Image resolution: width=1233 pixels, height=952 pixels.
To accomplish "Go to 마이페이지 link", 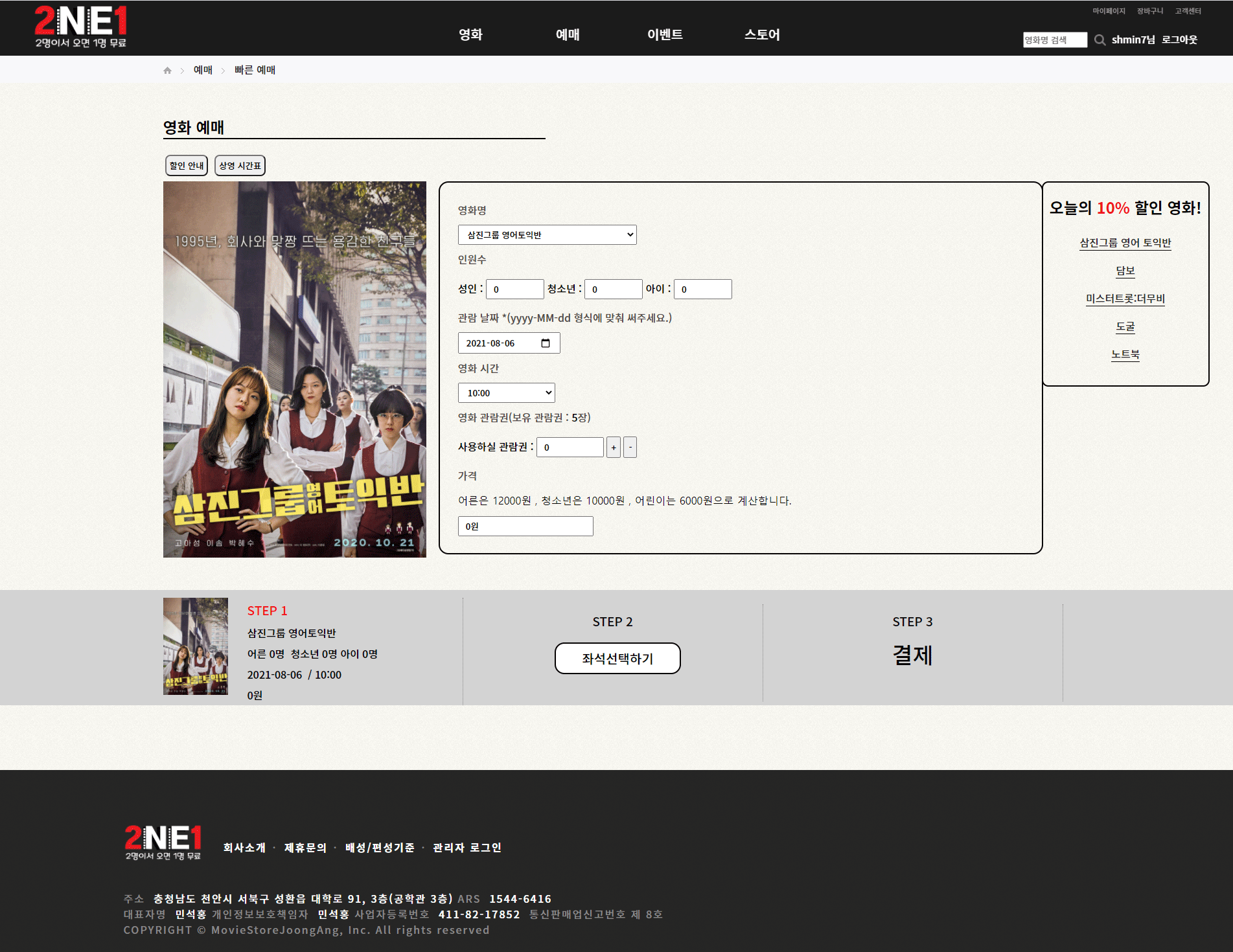I will pyautogui.click(x=1109, y=11).
